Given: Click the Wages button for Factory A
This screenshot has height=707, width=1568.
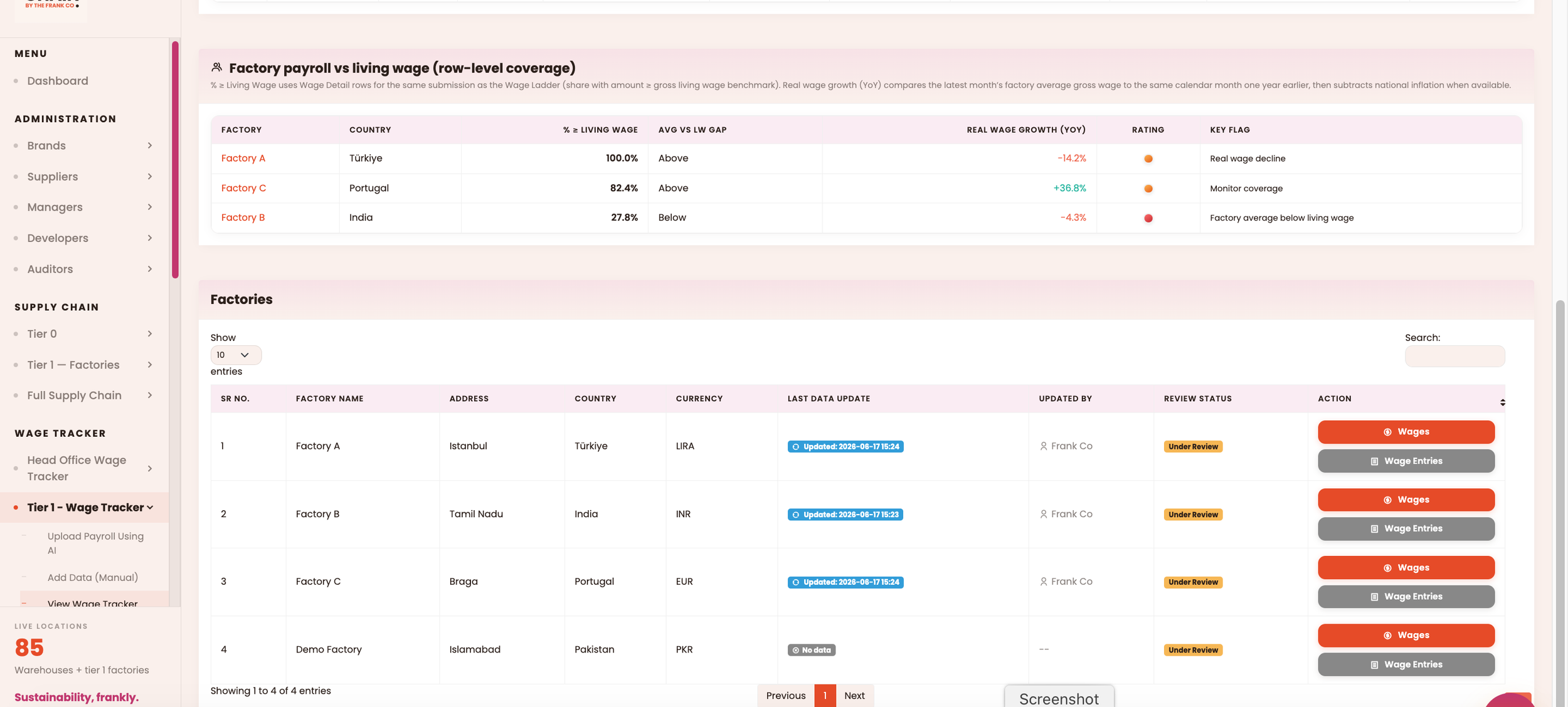Looking at the screenshot, I should pyautogui.click(x=1406, y=432).
